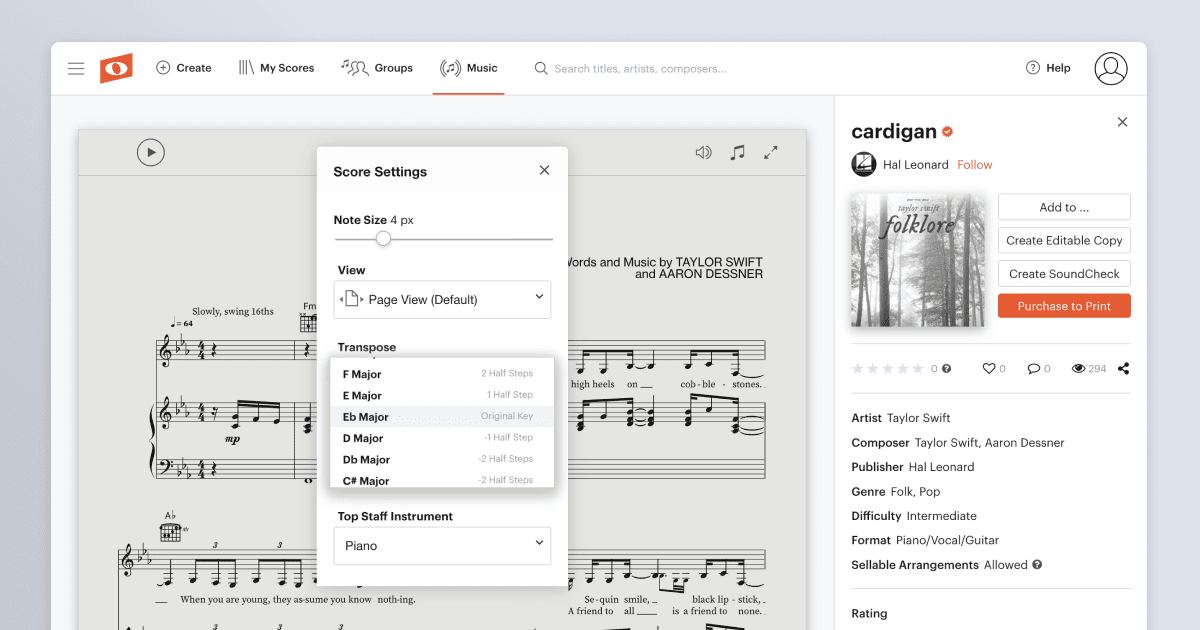Close the Score Settings dialog
This screenshot has width=1200, height=630.
click(x=544, y=170)
